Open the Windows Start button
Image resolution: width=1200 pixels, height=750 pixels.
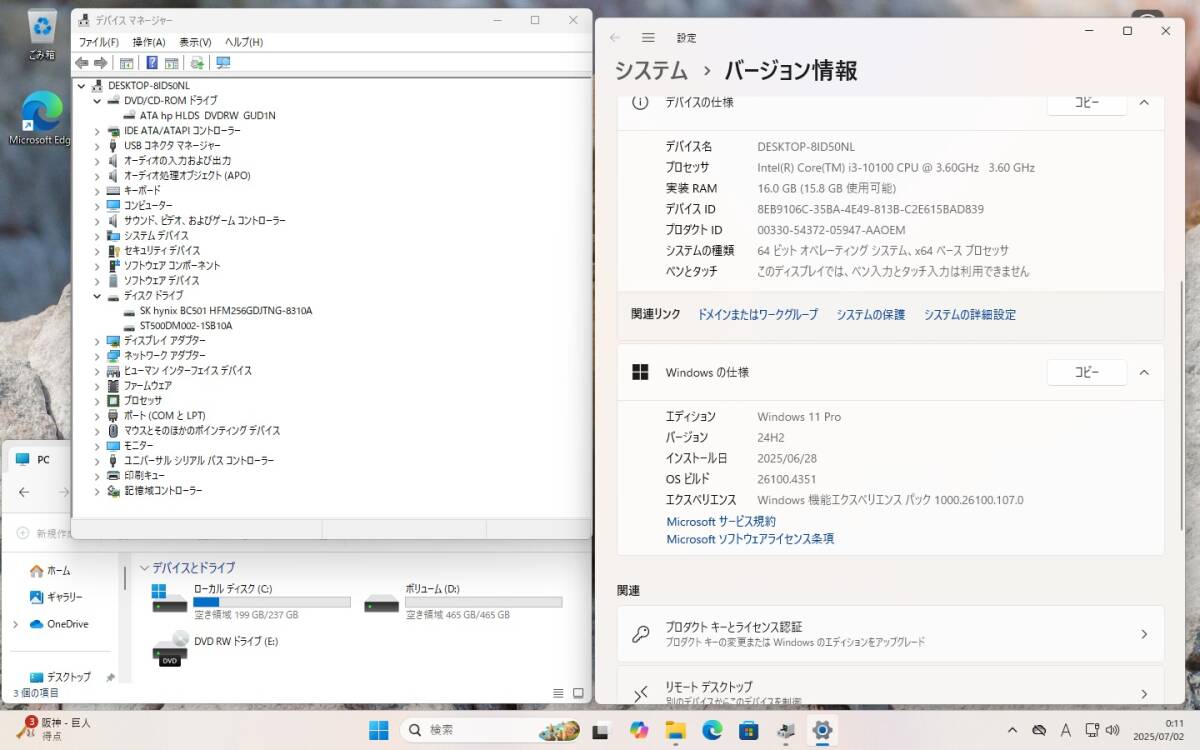[x=379, y=730]
